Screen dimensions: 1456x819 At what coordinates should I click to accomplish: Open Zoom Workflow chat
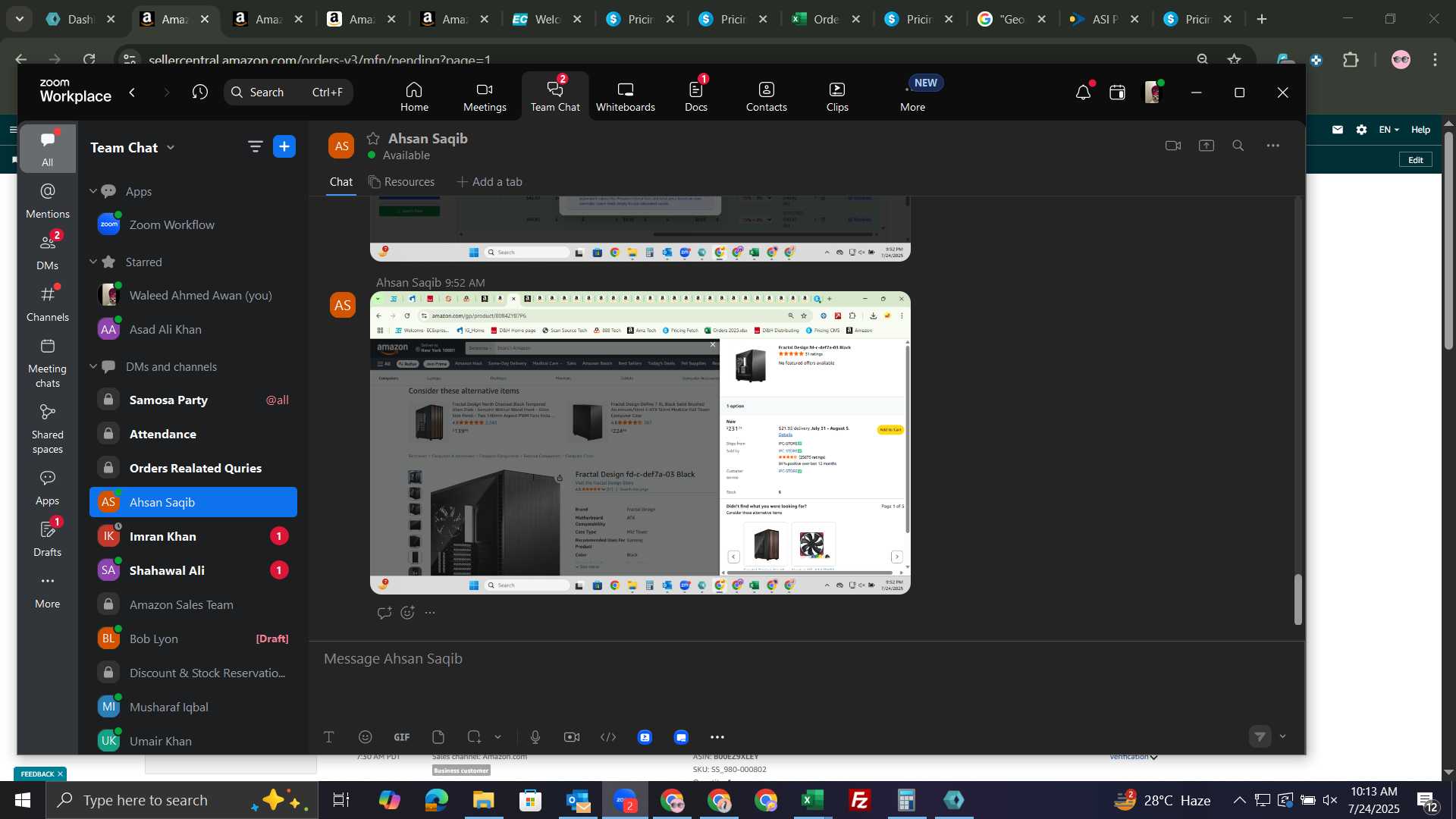click(x=193, y=224)
